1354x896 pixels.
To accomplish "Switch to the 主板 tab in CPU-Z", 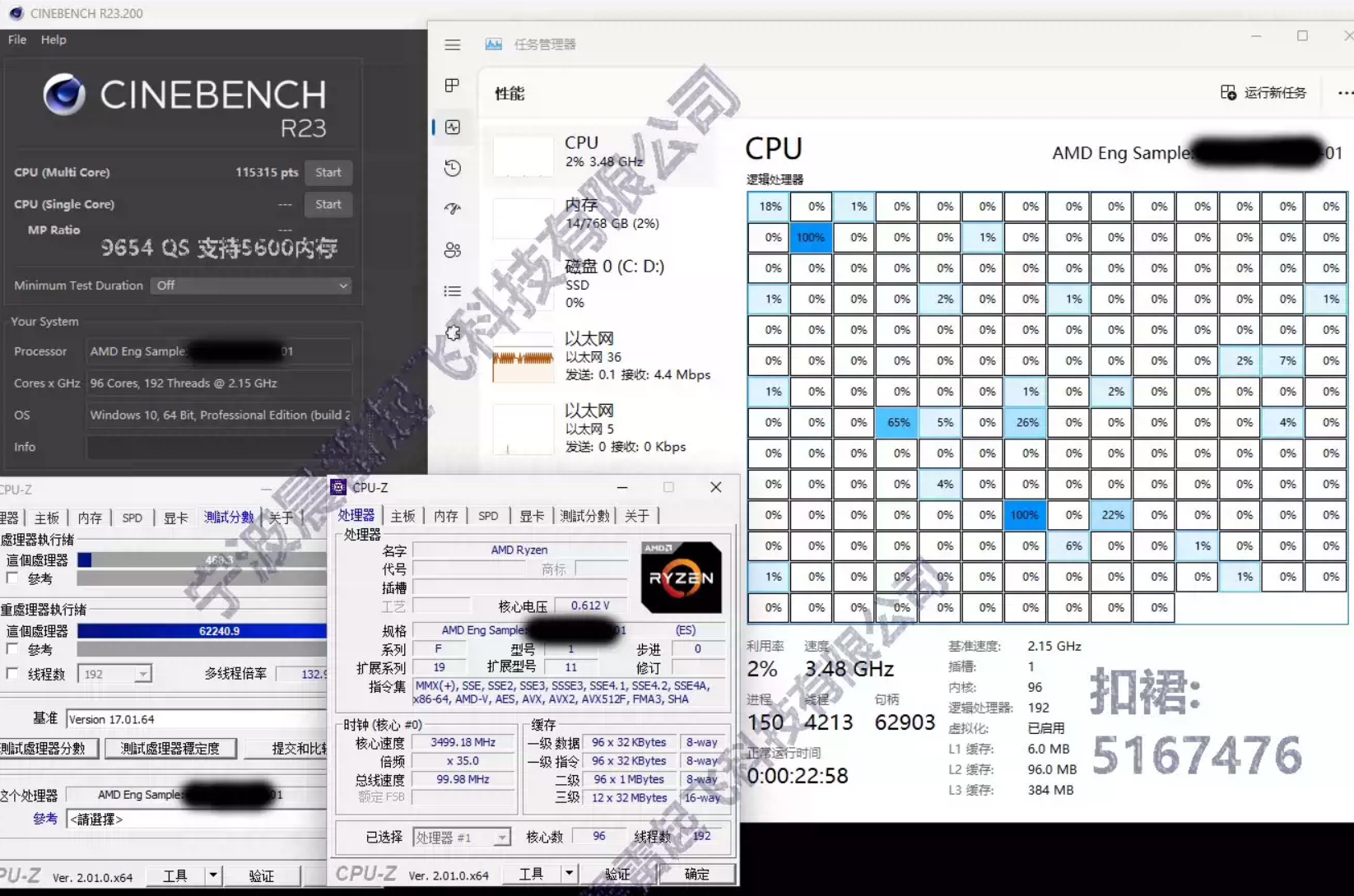I will pos(402,516).
